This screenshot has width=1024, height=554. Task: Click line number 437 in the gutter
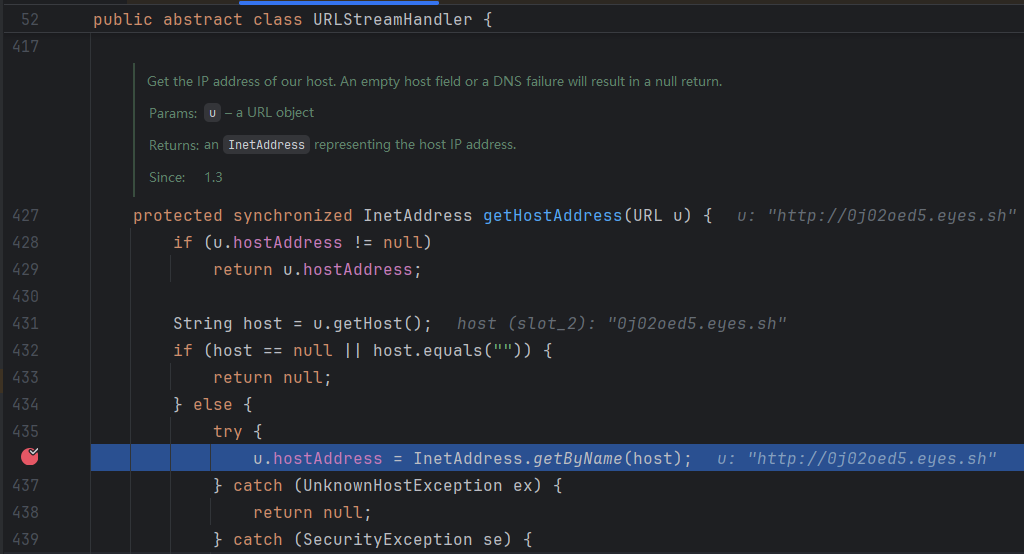25,485
